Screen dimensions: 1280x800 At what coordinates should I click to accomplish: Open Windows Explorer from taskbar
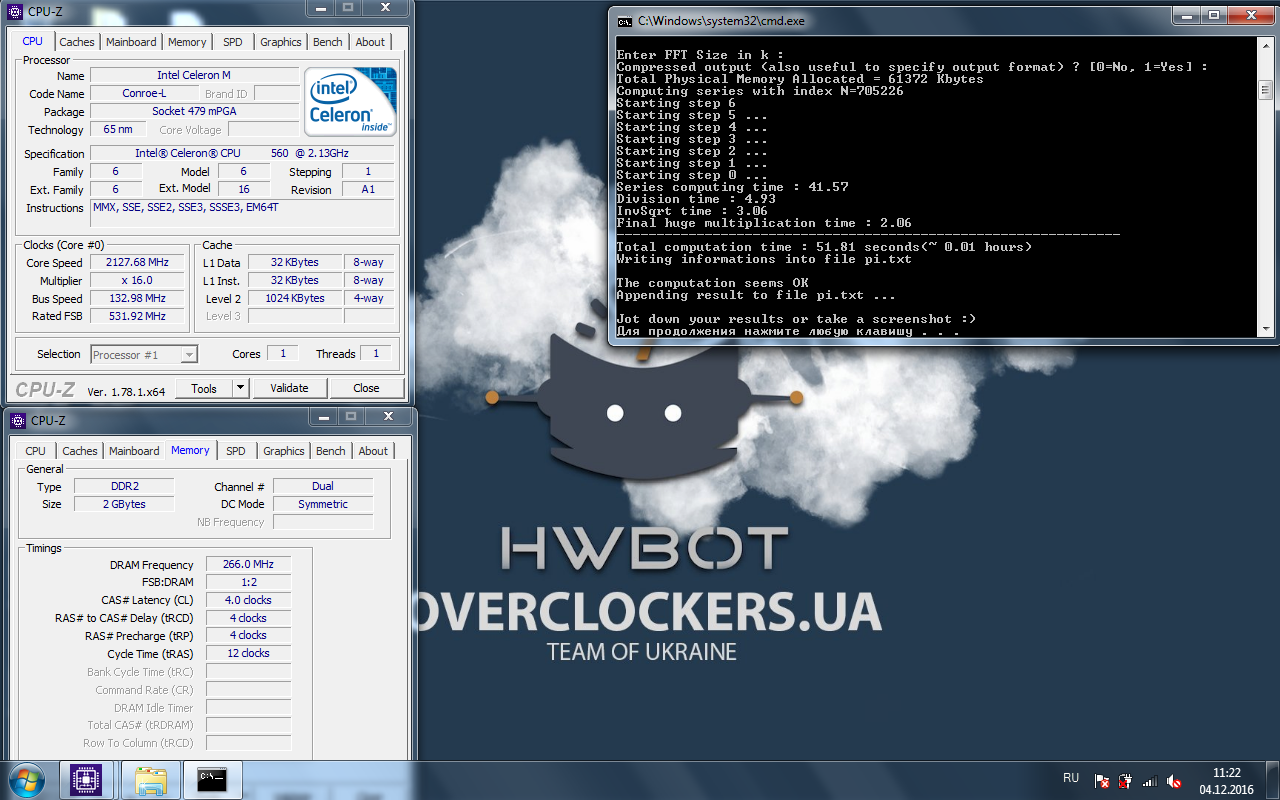coord(151,780)
